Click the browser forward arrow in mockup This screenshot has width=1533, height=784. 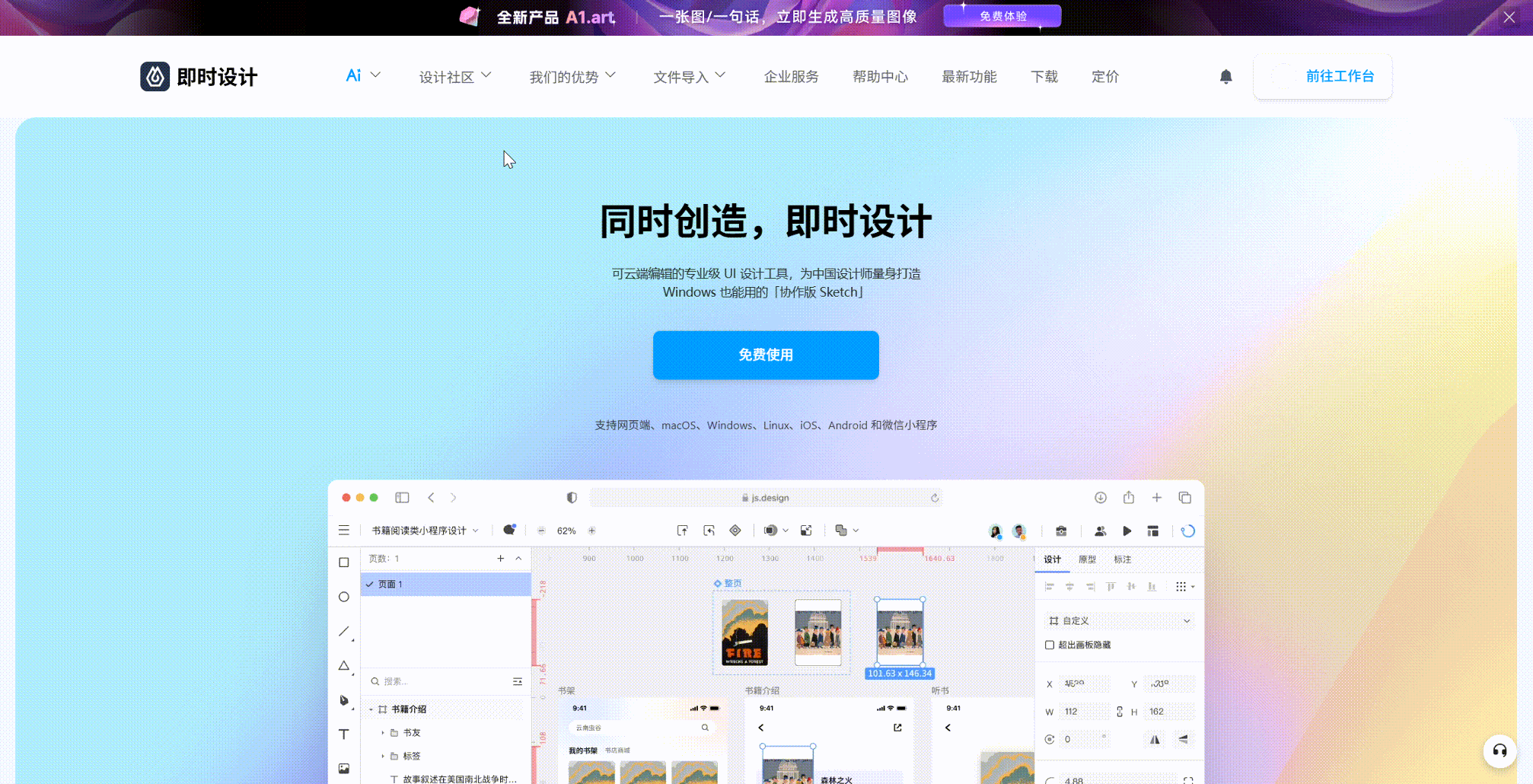(454, 498)
